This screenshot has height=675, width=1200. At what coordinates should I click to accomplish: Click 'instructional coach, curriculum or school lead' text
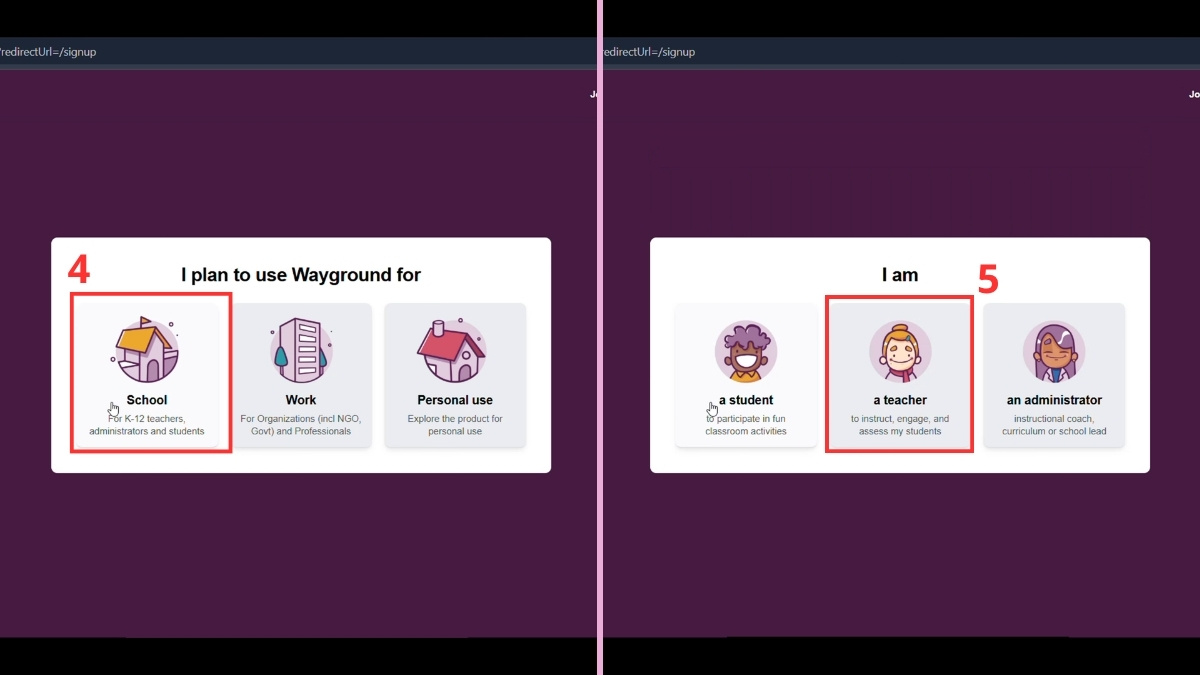1054,425
